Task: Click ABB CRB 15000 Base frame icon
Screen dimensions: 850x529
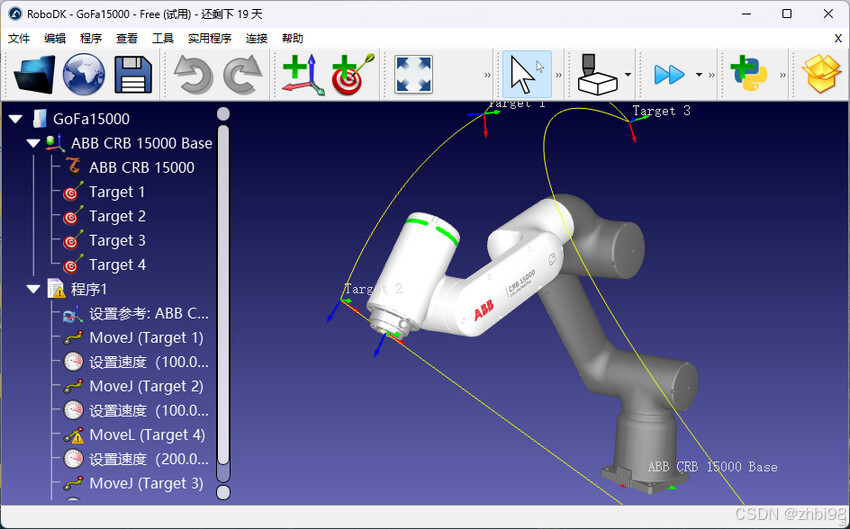Action: coord(55,143)
